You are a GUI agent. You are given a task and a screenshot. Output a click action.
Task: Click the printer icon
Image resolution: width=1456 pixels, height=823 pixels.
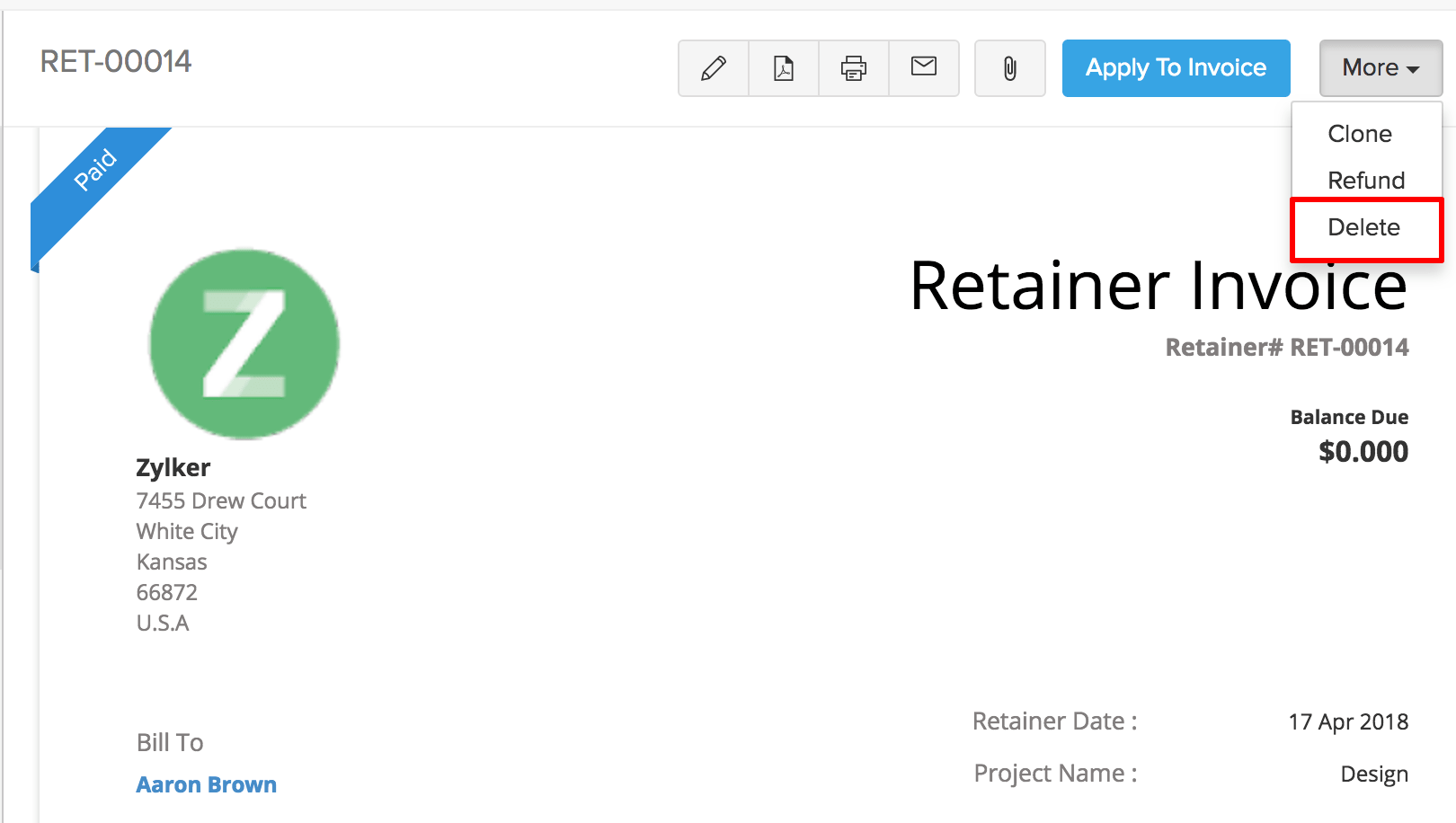pyautogui.click(x=854, y=68)
